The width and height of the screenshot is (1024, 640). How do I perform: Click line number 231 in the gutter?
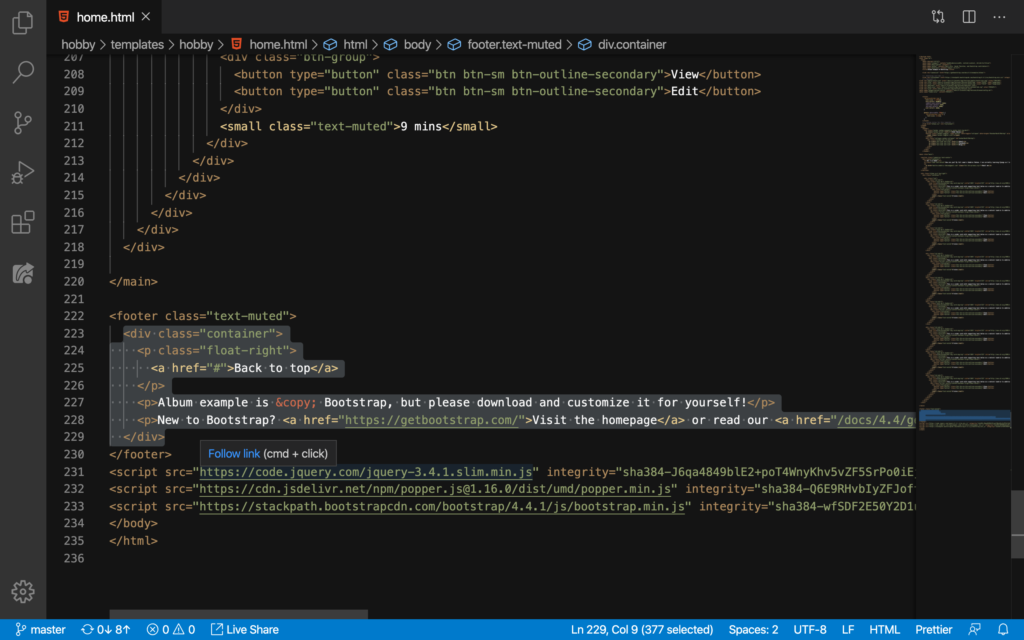click(x=74, y=472)
